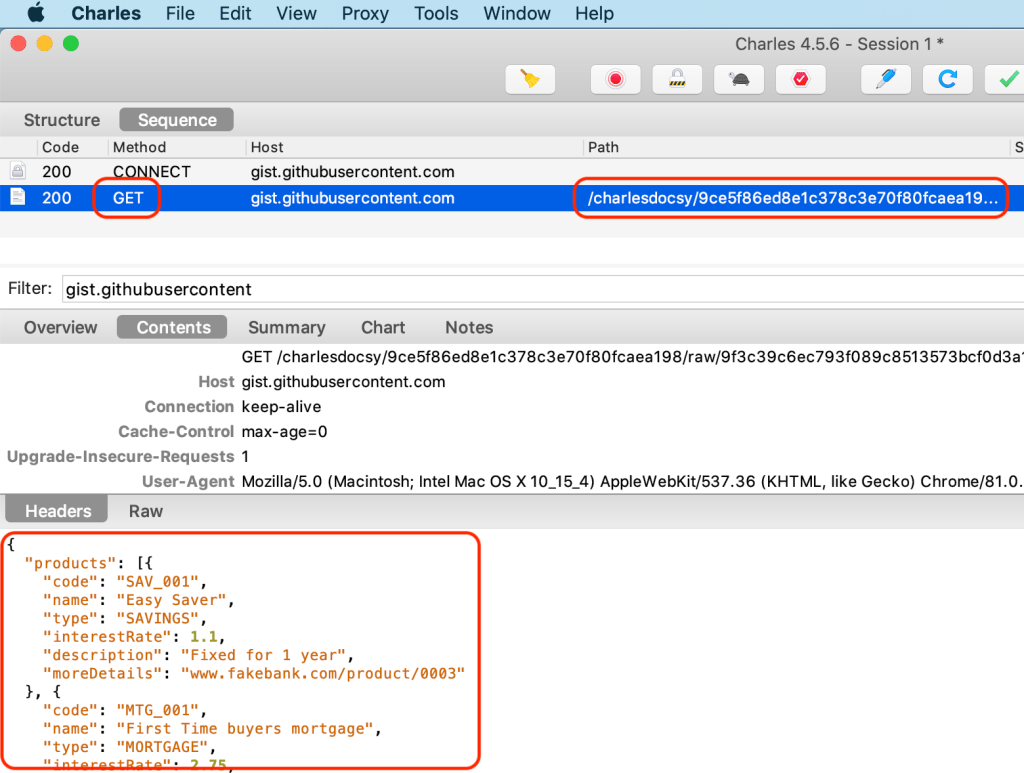Click the Filter text field
The width and height of the screenshot is (1024, 773).
[540, 290]
